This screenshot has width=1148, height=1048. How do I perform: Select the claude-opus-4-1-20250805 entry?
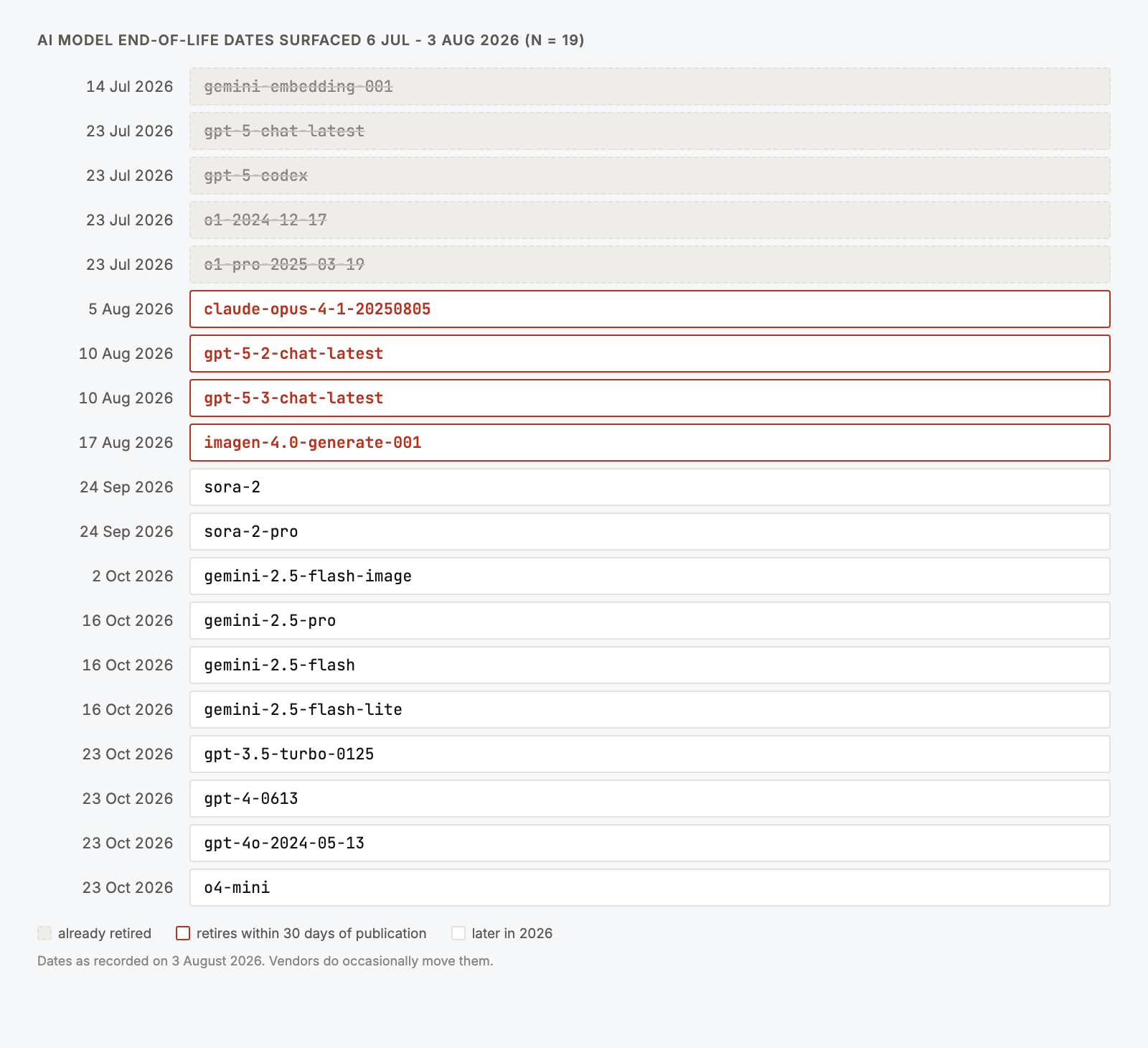pos(650,309)
